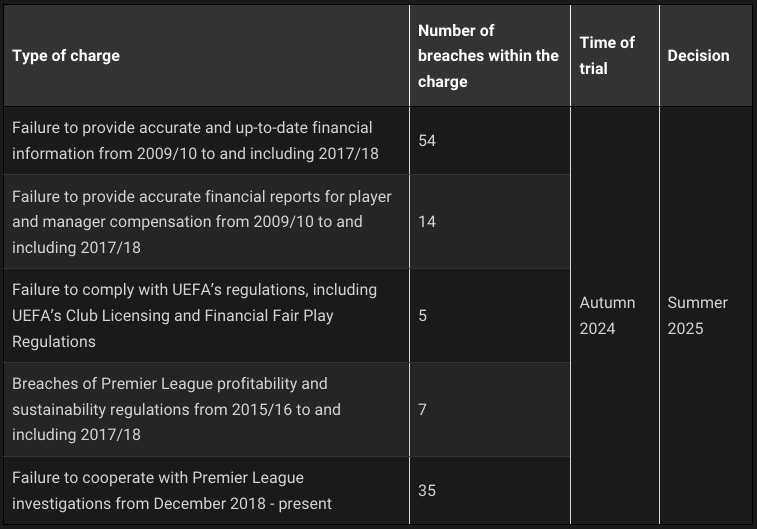The height and width of the screenshot is (529, 757).
Task: Click the accurate and up-to-date financial information charge
Action: pyautogui.click(x=192, y=141)
